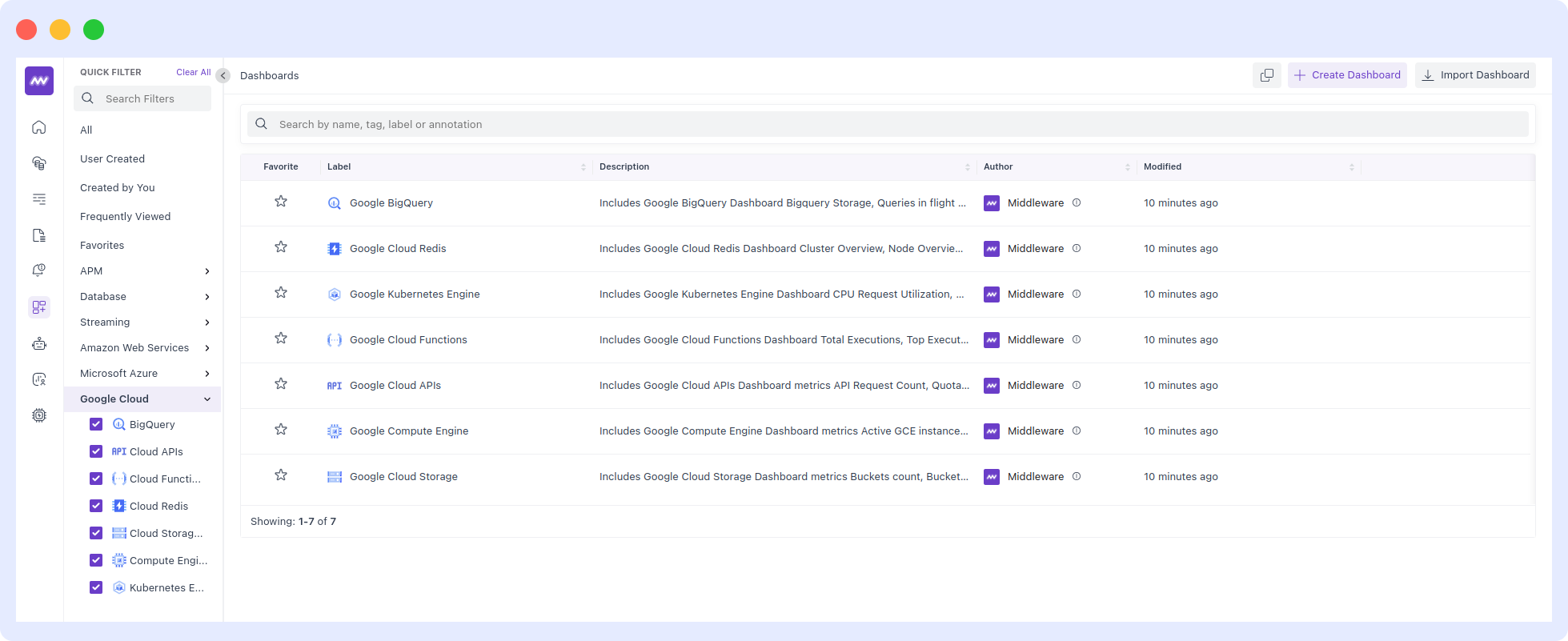Toggle the Cloud Redis filter checkbox
Image resolution: width=1568 pixels, height=641 pixels.
[x=96, y=506]
